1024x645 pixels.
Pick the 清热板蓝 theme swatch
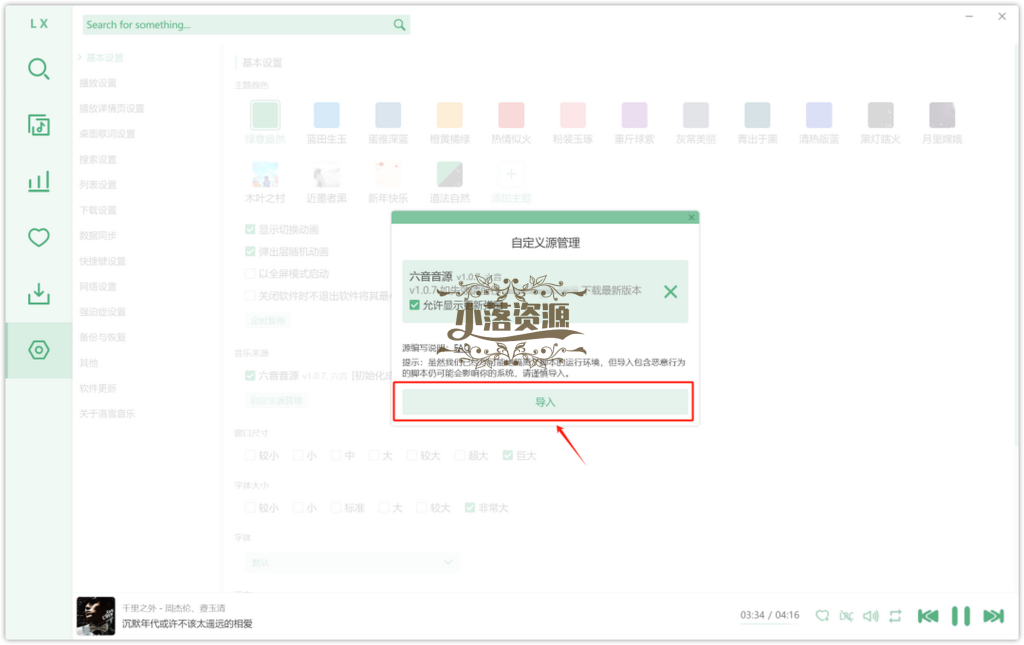[x=819, y=115]
